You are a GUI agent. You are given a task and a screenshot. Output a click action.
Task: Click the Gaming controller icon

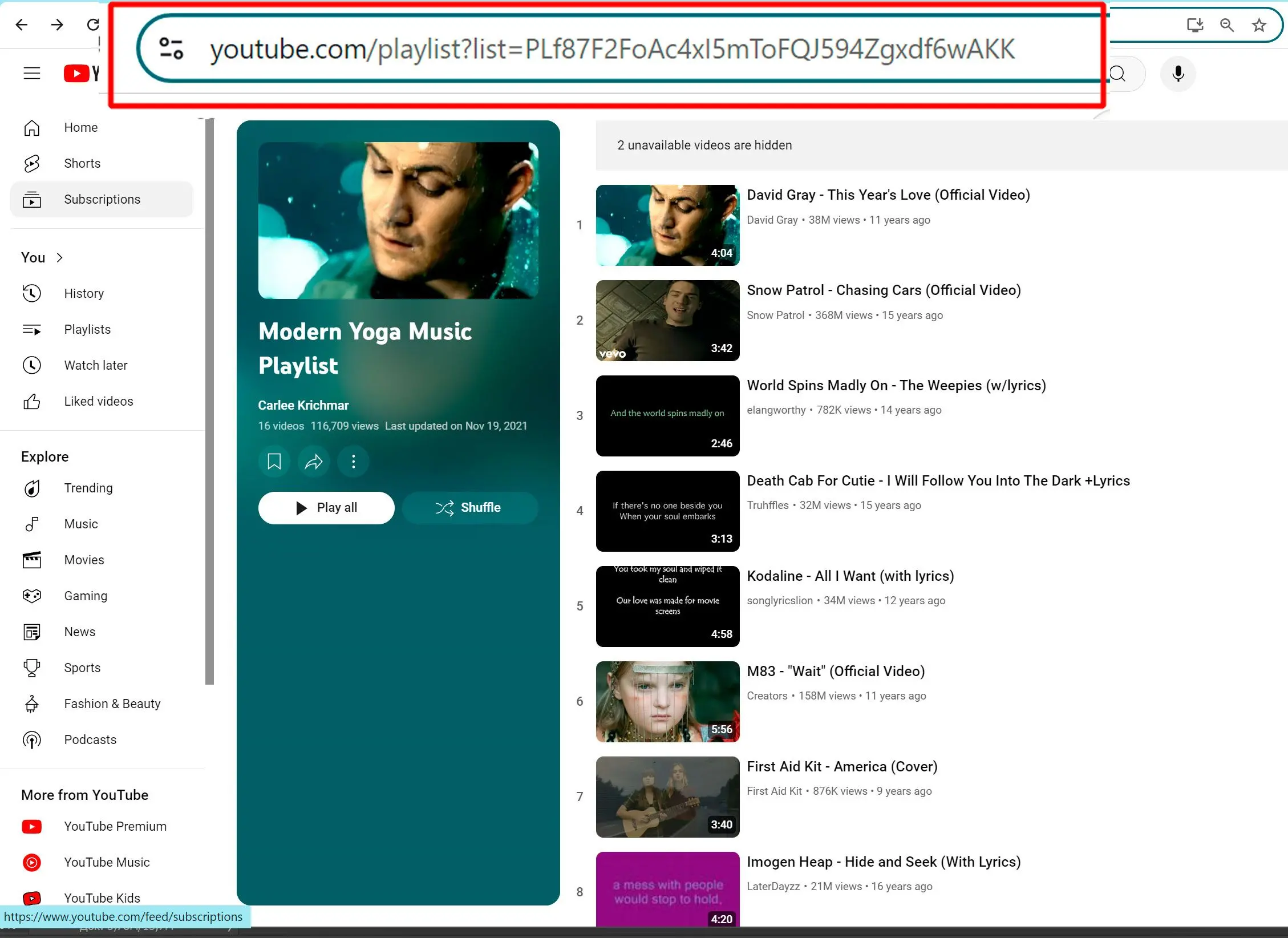pos(32,596)
